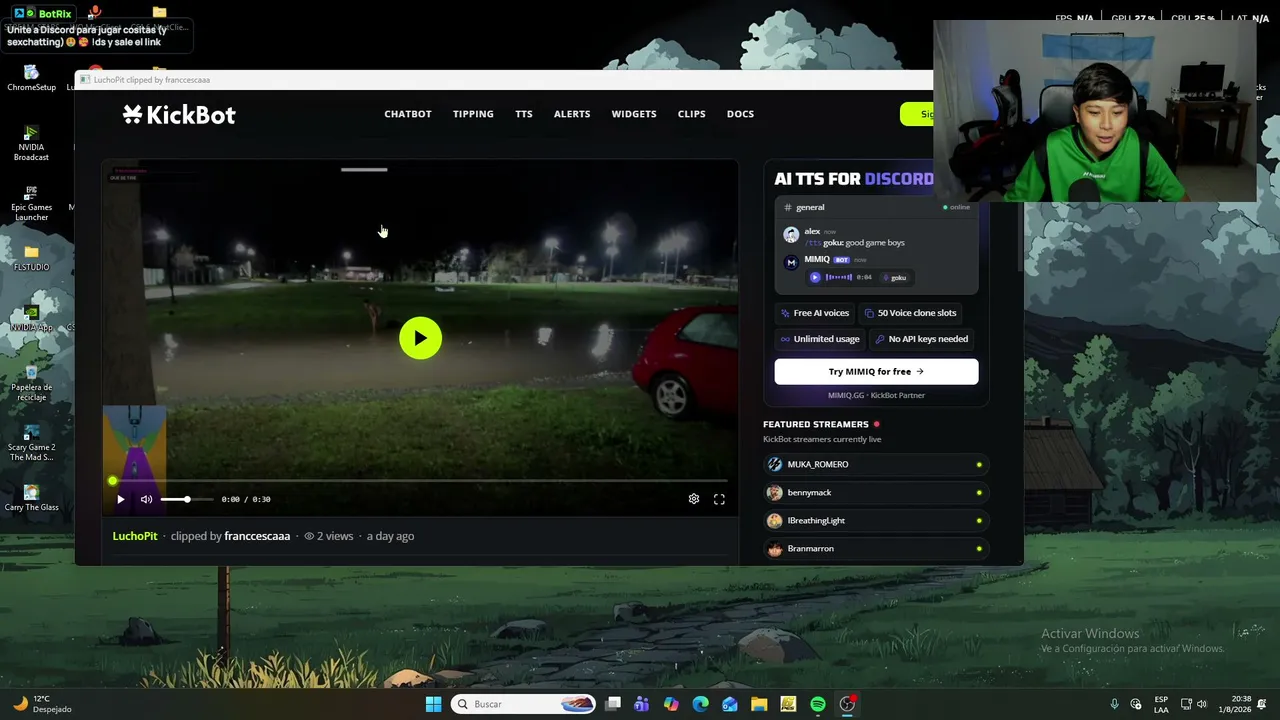Toggle fullscreen for the clip
Image resolution: width=1280 pixels, height=720 pixels.
pos(719,499)
